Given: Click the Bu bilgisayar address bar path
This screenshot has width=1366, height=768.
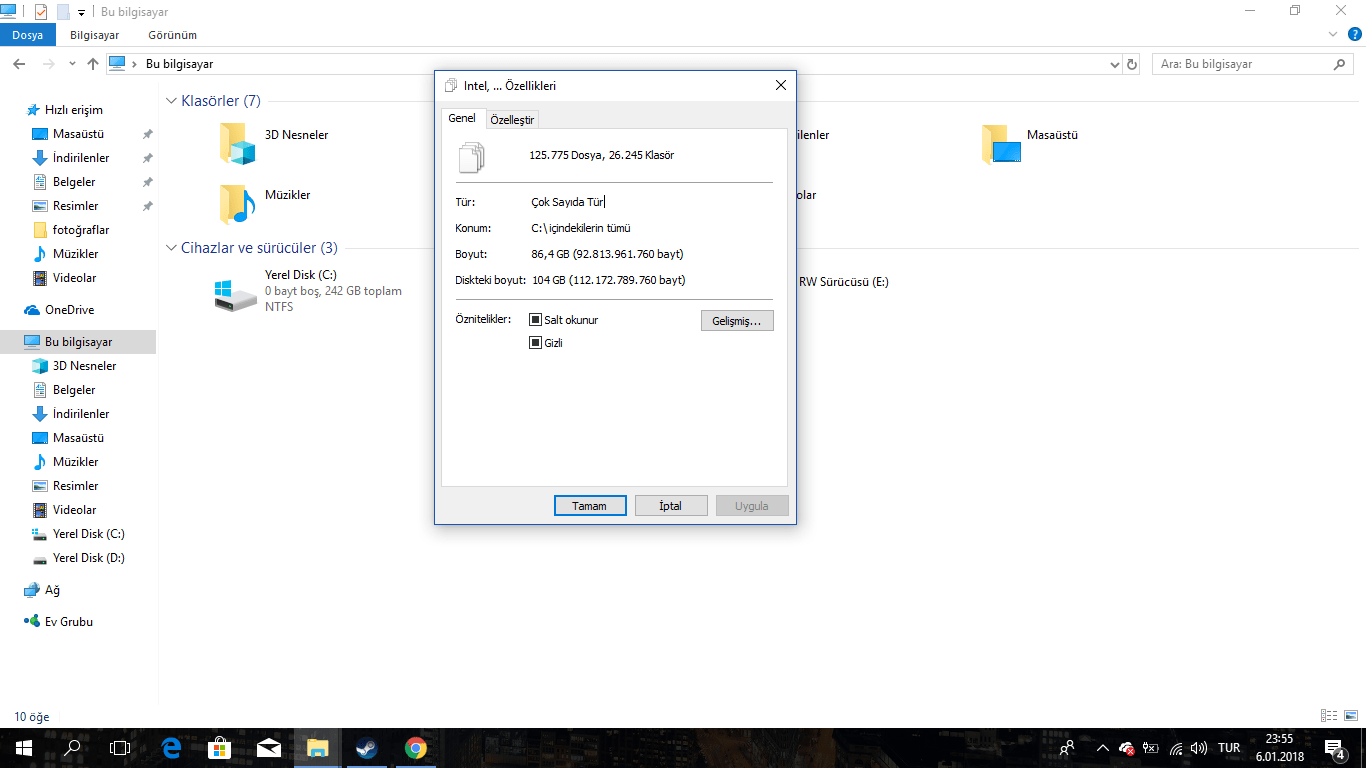Looking at the screenshot, I should point(180,64).
